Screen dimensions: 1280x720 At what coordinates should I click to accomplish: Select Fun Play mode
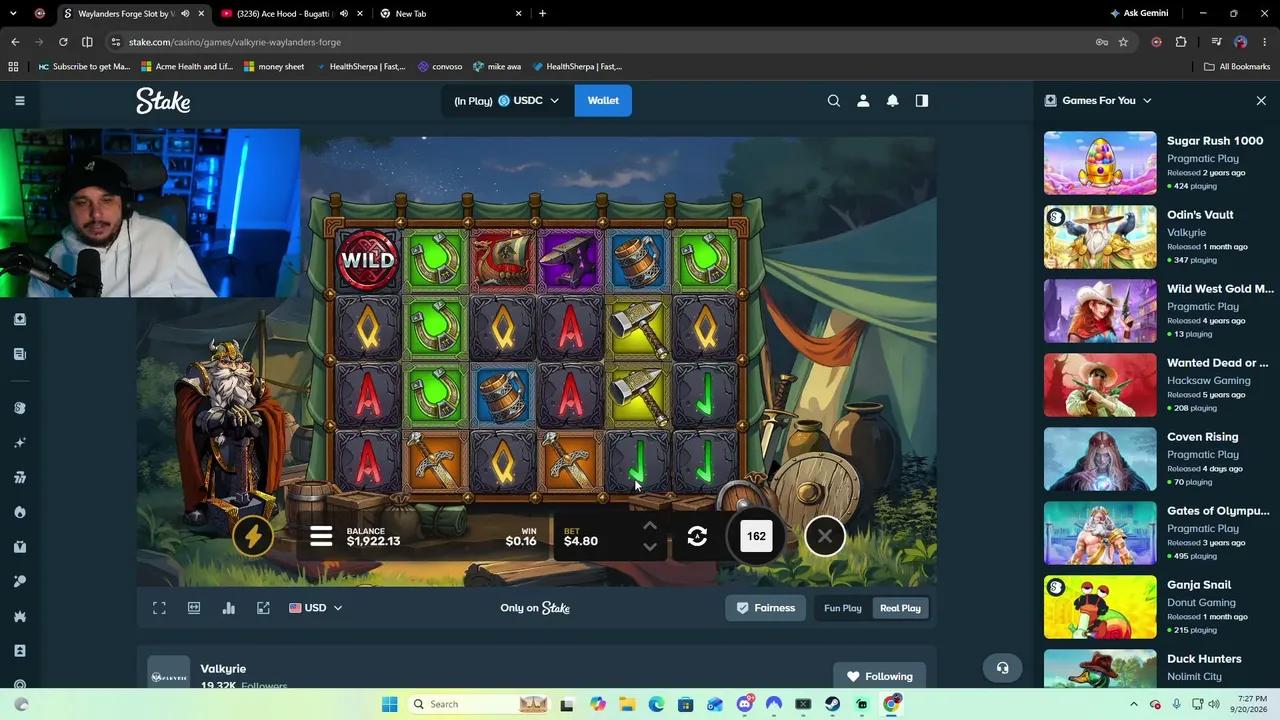tap(843, 608)
